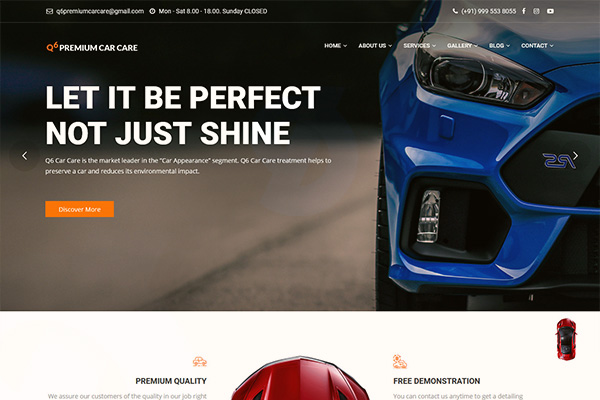Click the phone icon beside phone number
The height and width of the screenshot is (400, 600).
[x=455, y=11]
